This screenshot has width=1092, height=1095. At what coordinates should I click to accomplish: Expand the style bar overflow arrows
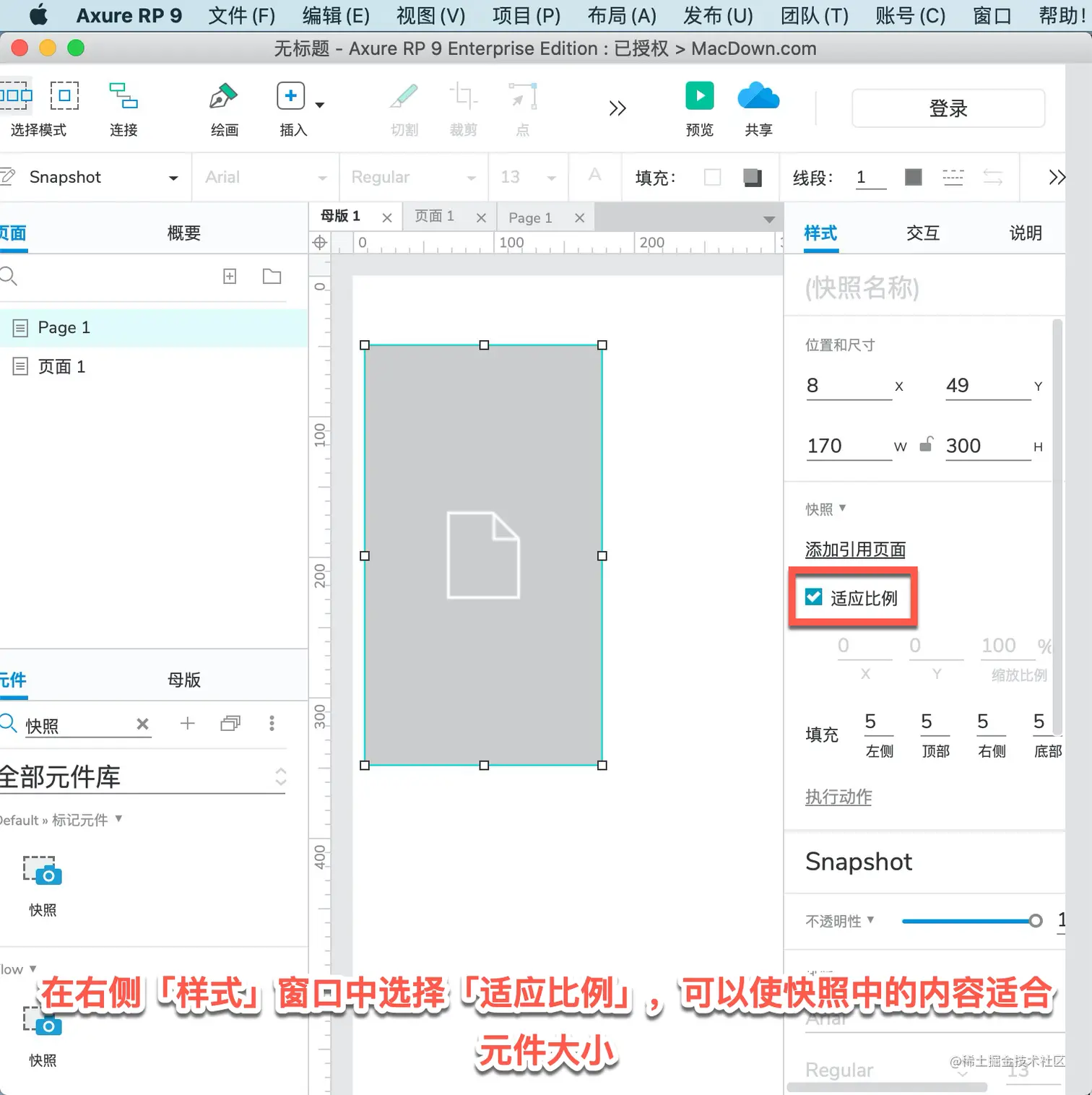click(x=1057, y=177)
